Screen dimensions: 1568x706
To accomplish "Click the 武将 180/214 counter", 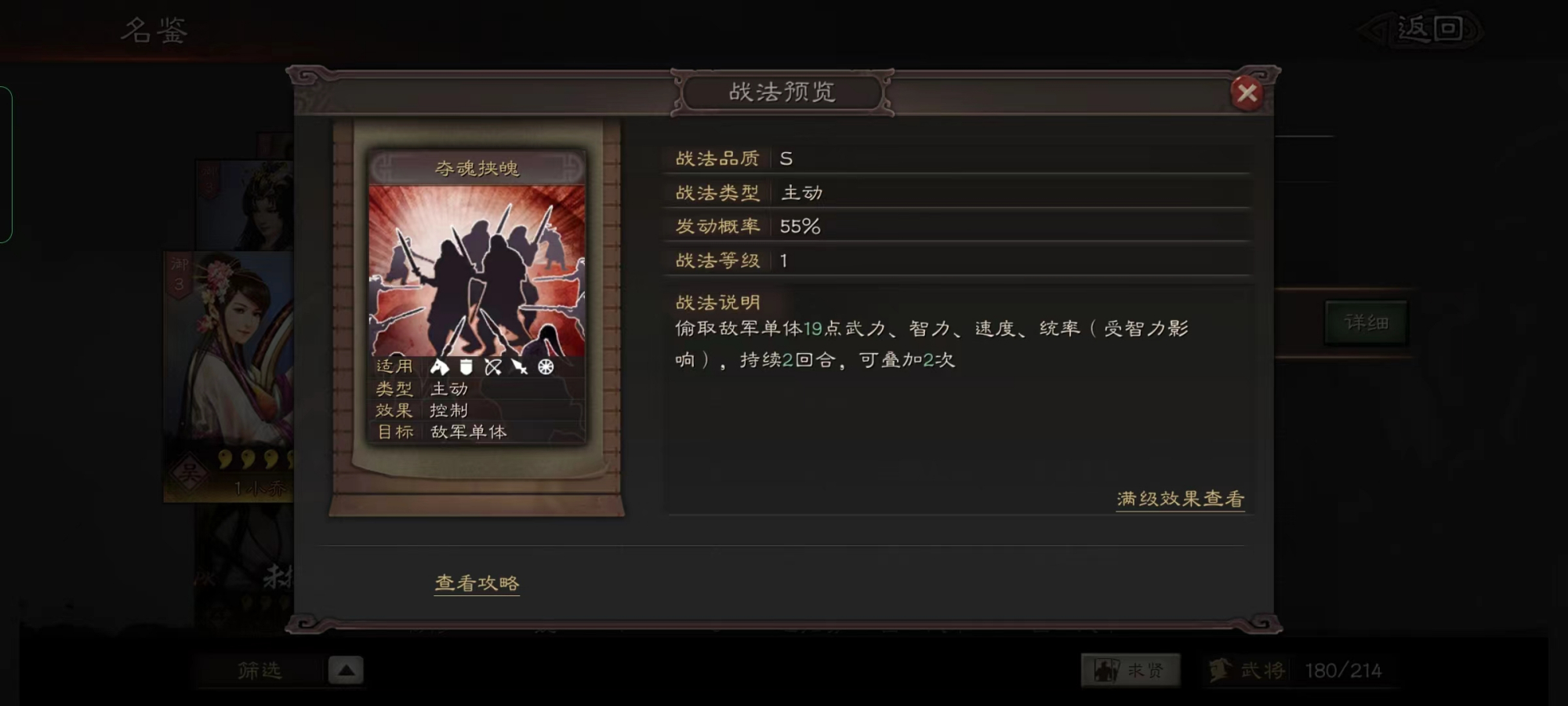I will pos(1295,671).
